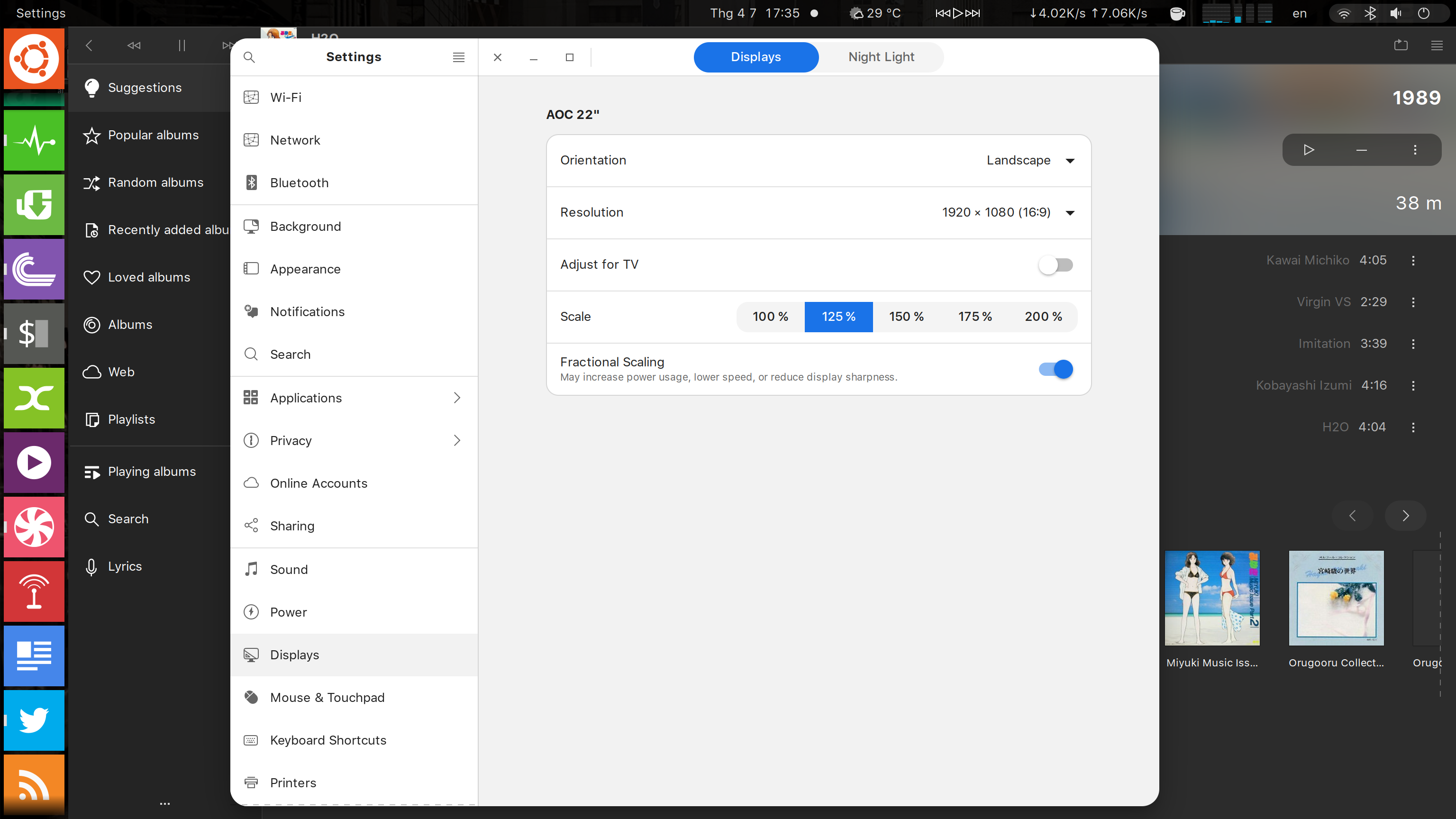Open the Sound settings panel

[x=355, y=570]
